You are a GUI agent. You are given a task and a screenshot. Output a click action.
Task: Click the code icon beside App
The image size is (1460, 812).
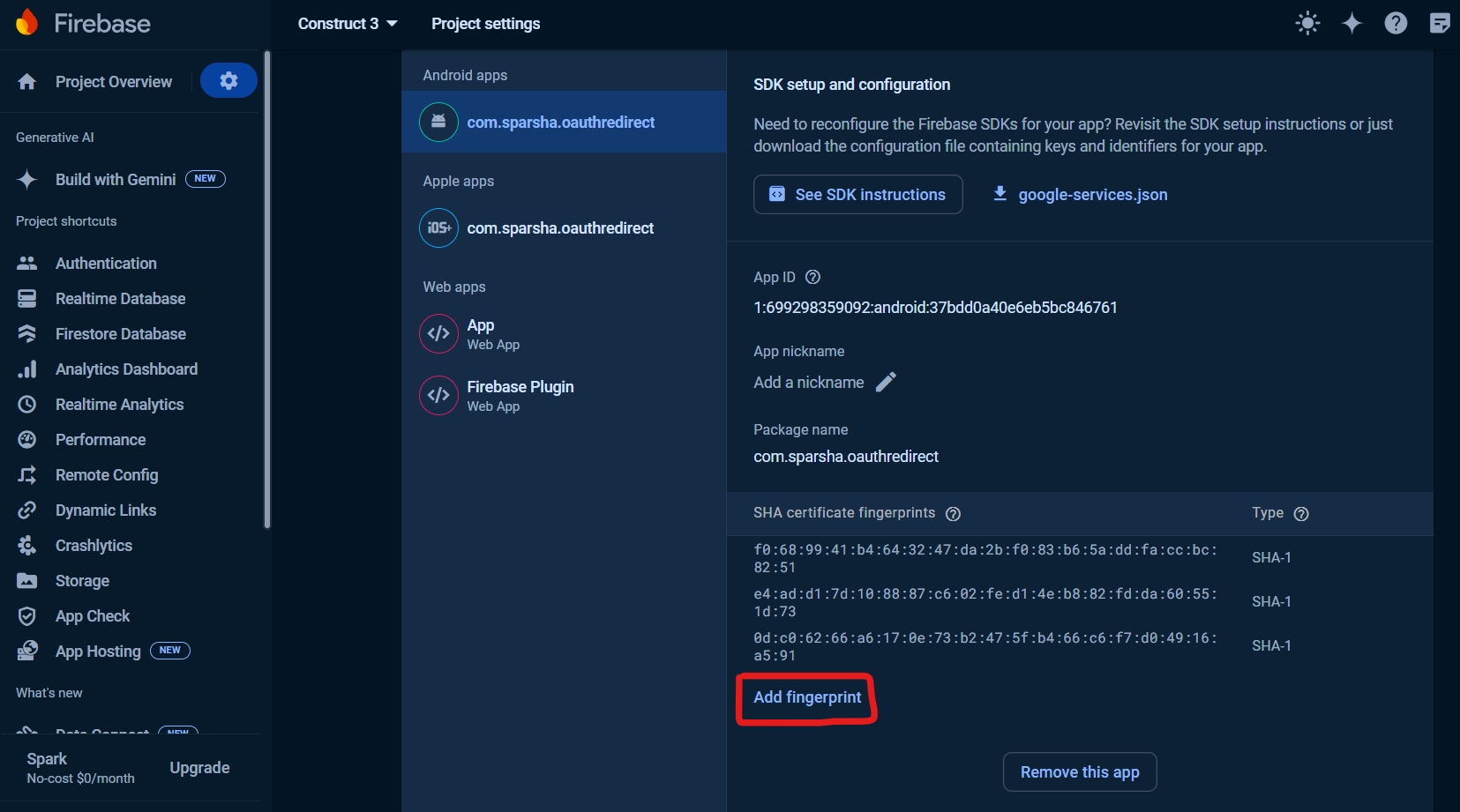438,333
